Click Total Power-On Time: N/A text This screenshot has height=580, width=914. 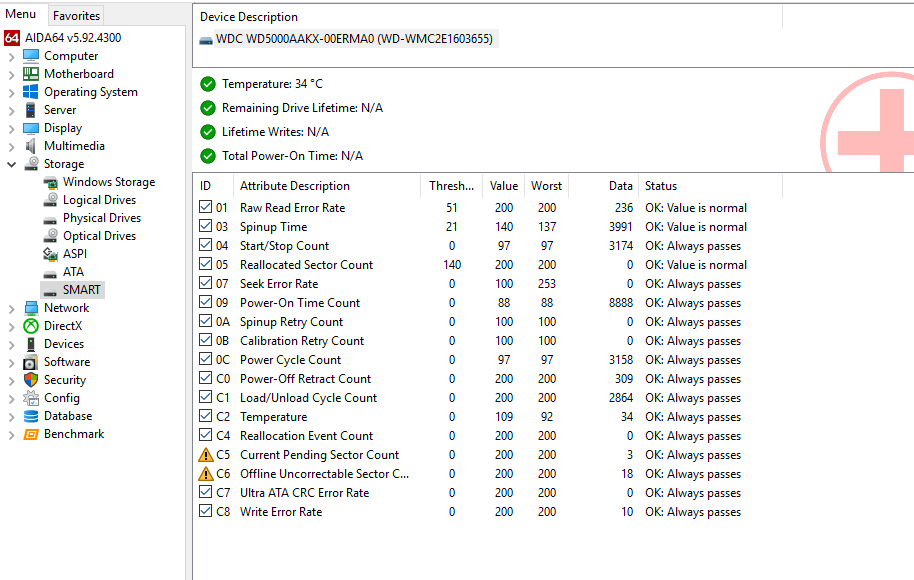point(292,156)
